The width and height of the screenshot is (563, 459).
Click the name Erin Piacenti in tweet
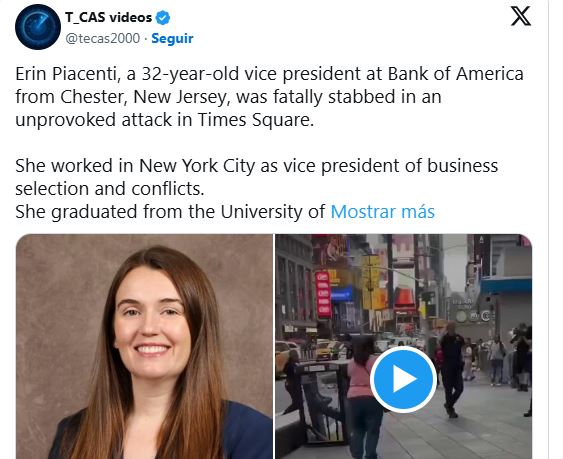point(66,74)
